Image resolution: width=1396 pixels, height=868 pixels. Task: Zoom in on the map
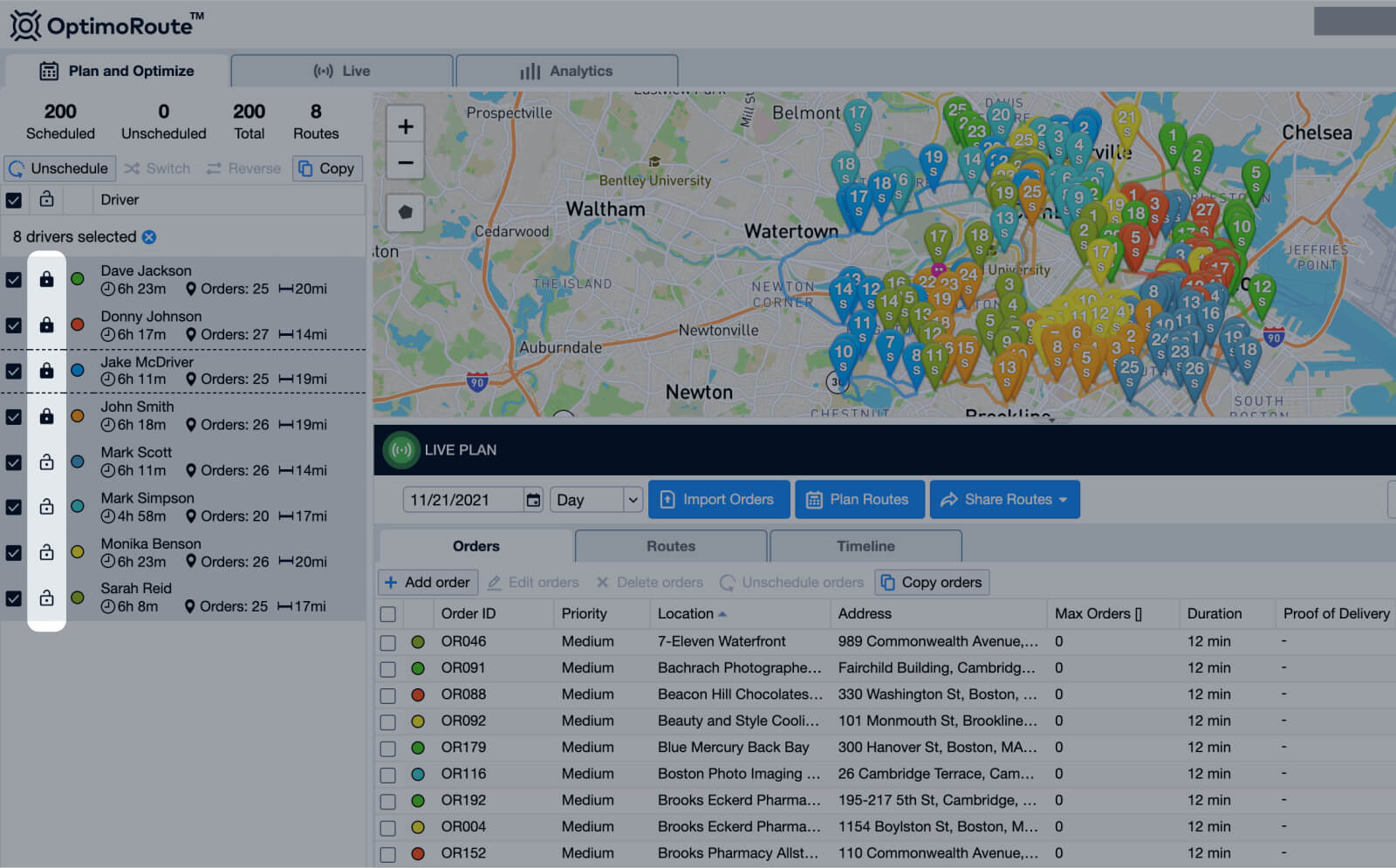(x=405, y=125)
